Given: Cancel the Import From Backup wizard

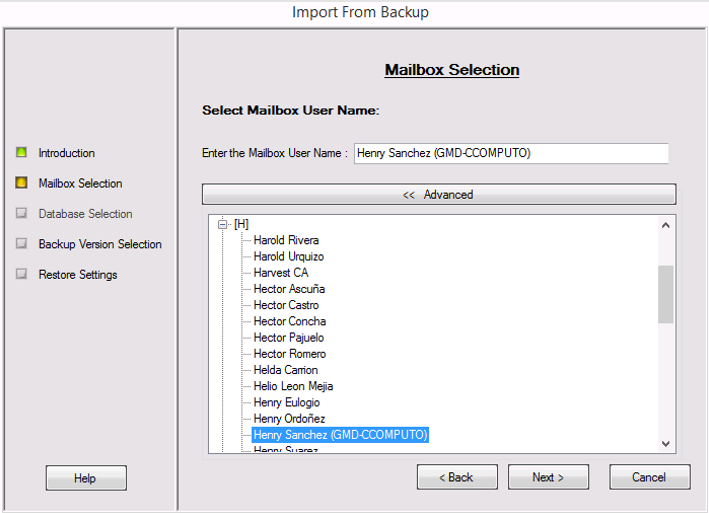Looking at the screenshot, I should click(x=649, y=477).
